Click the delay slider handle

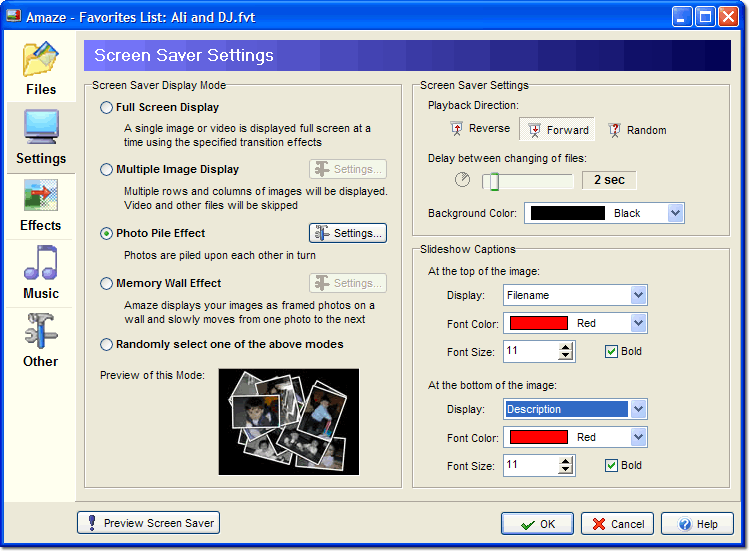coord(494,182)
